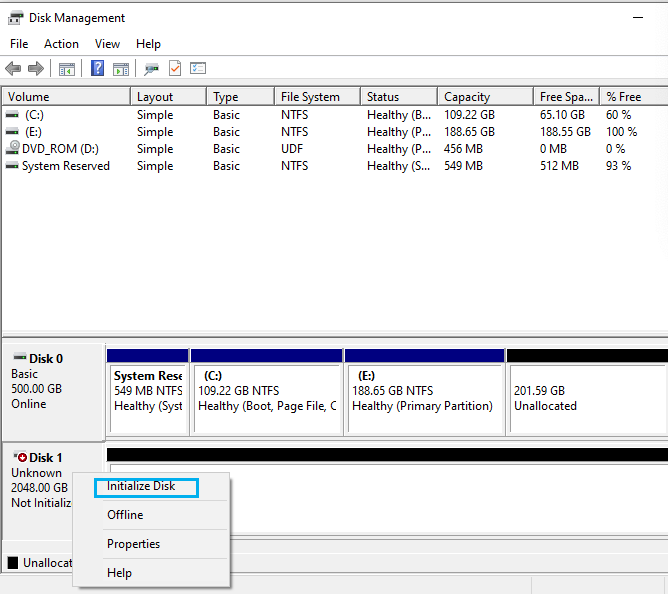The width and height of the screenshot is (668, 594).
Task: Click the Connect/Refresh disk toolbar icon
Action: [x=151, y=69]
